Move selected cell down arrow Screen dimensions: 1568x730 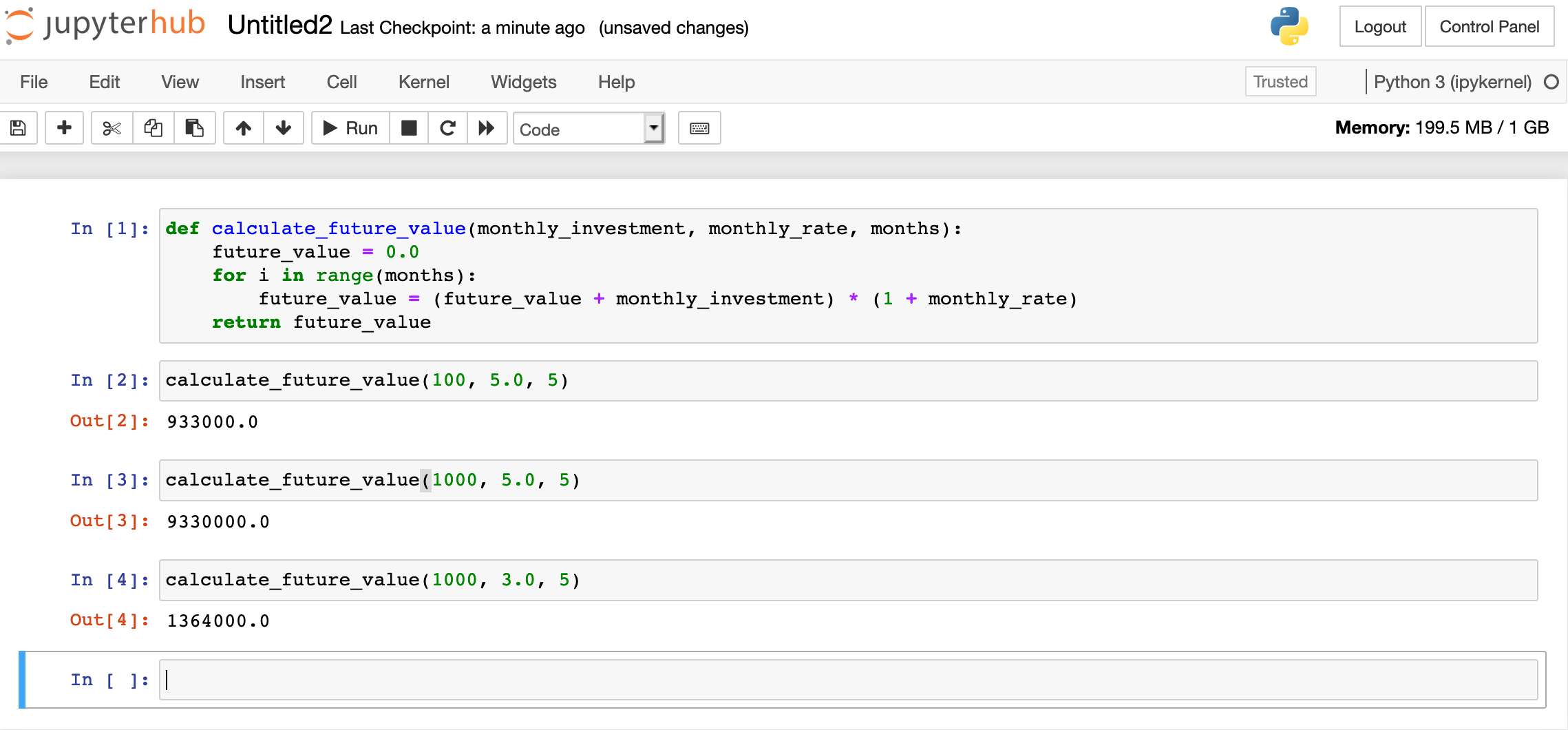pyautogui.click(x=284, y=128)
